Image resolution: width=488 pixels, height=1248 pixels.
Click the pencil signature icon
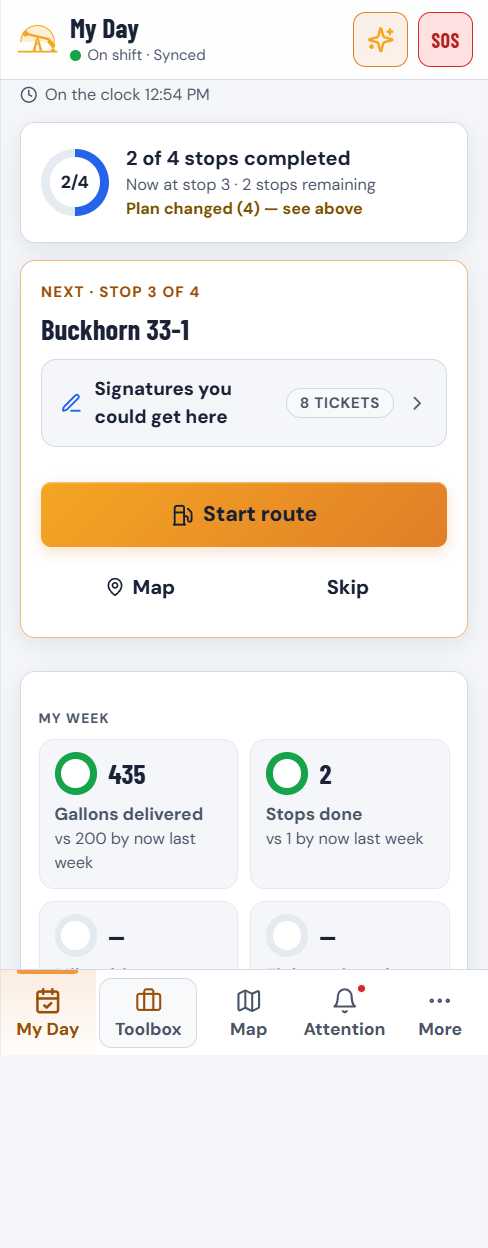[71, 403]
